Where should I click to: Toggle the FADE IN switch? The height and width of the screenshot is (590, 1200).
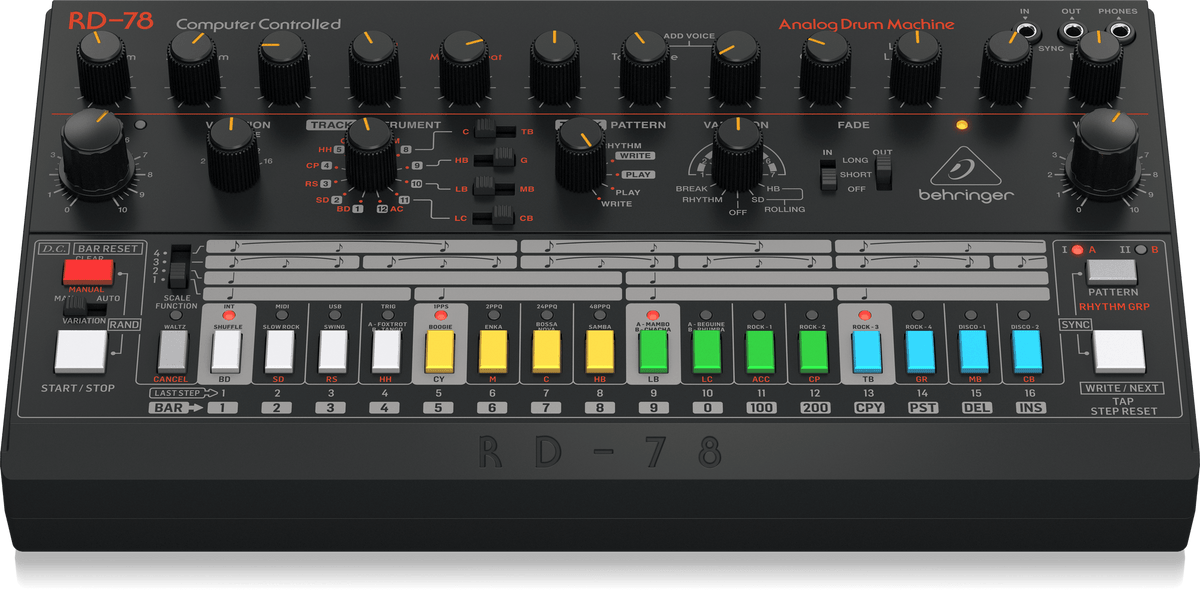pyautogui.click(x=827, y=175)
